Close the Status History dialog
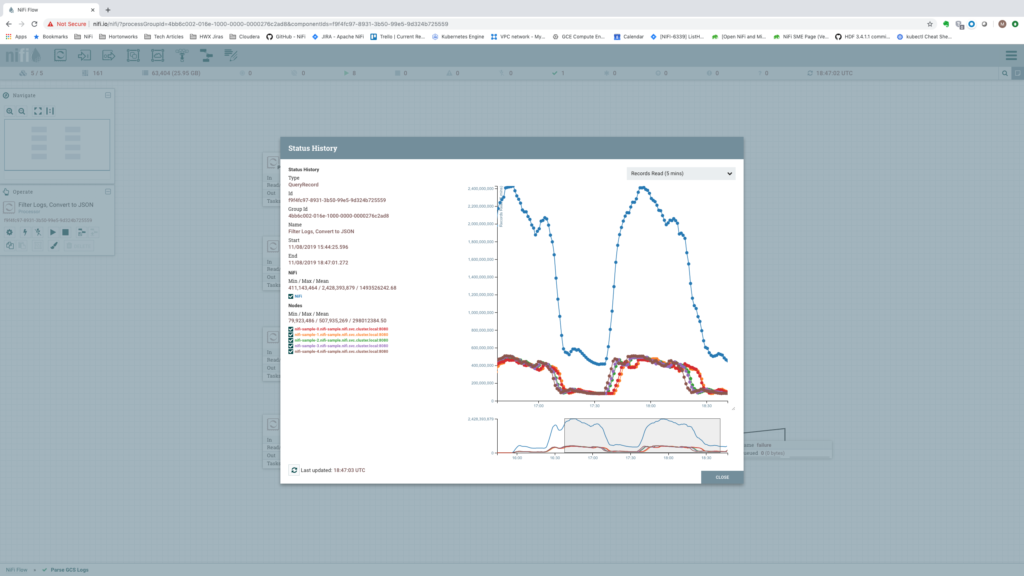This screenshot has width=1024, height=576. pyautogui.click(x=722, y=477)
